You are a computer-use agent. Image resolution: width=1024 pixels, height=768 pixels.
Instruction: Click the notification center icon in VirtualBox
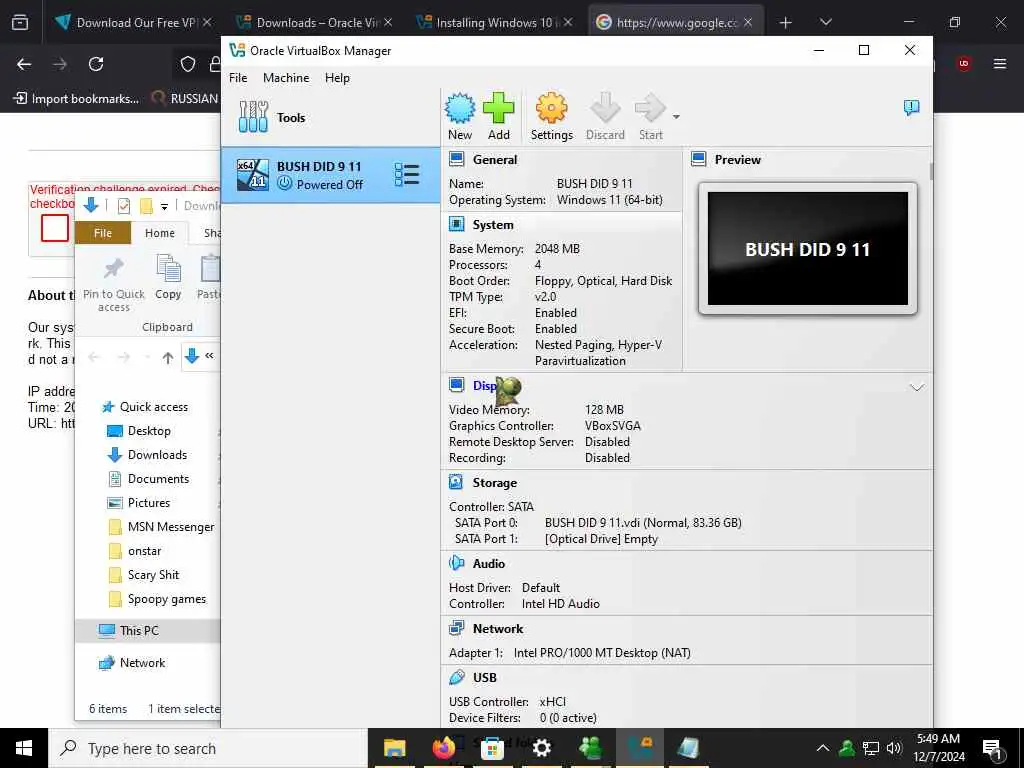click(911, 108)
